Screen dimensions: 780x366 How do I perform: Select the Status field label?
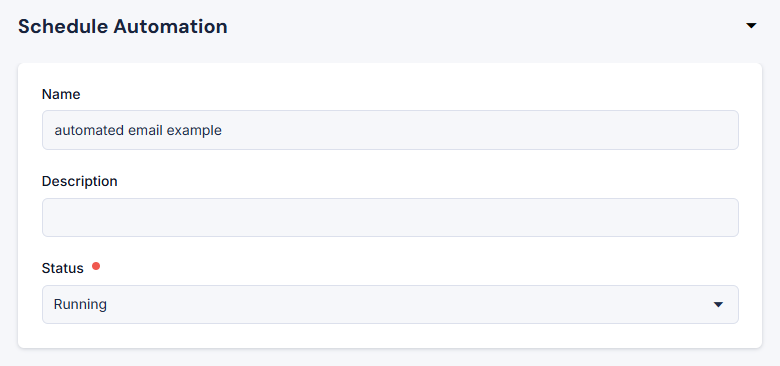[63, 269]
